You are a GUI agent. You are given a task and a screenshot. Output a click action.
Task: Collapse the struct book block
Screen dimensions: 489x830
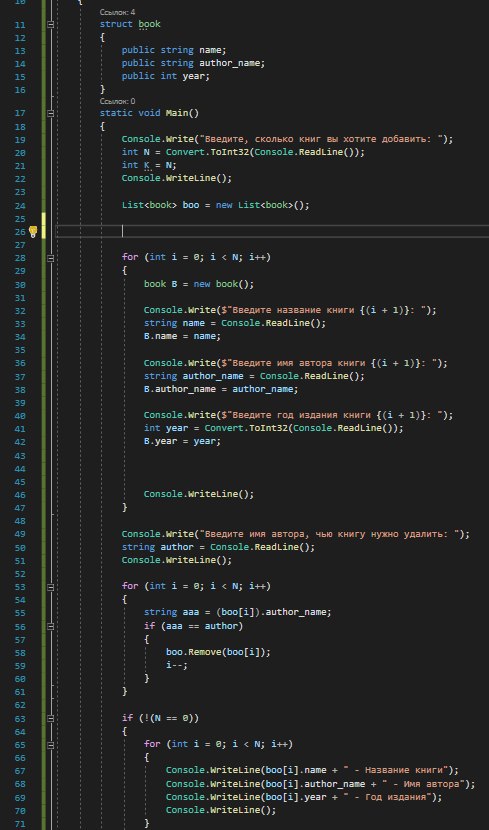tap(51, 24)
